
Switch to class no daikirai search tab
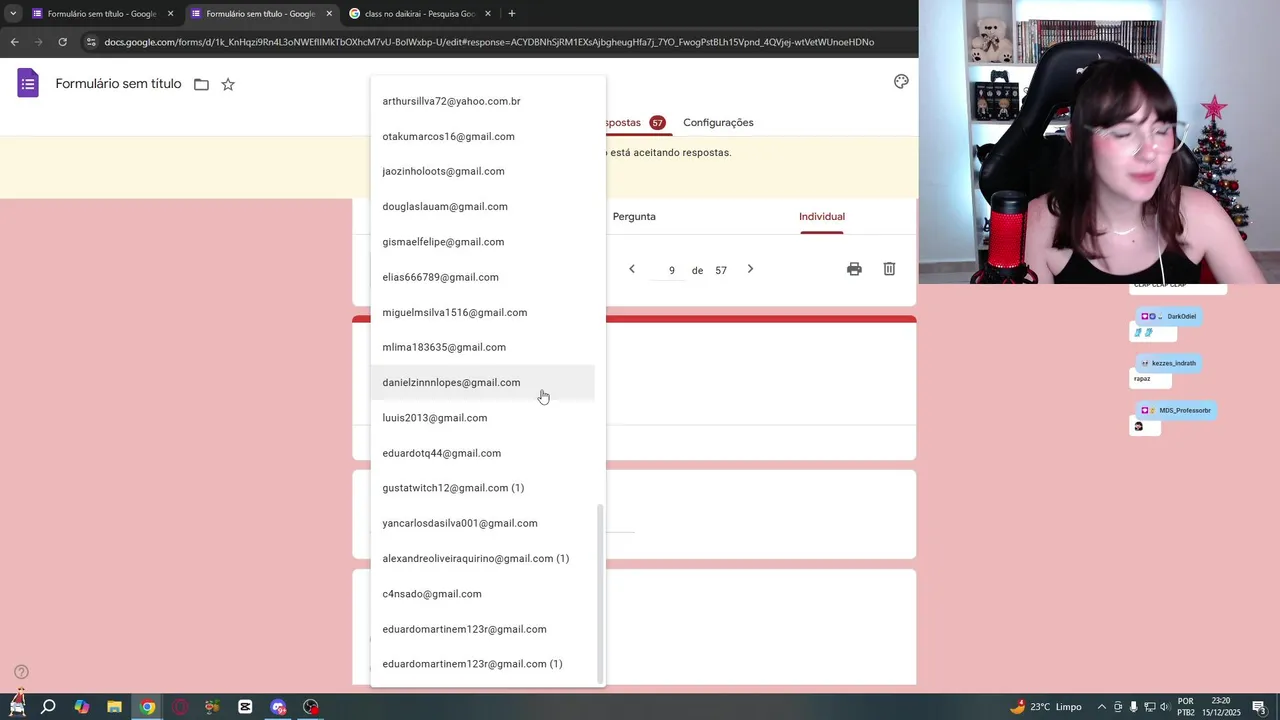[x=420, y=14]
